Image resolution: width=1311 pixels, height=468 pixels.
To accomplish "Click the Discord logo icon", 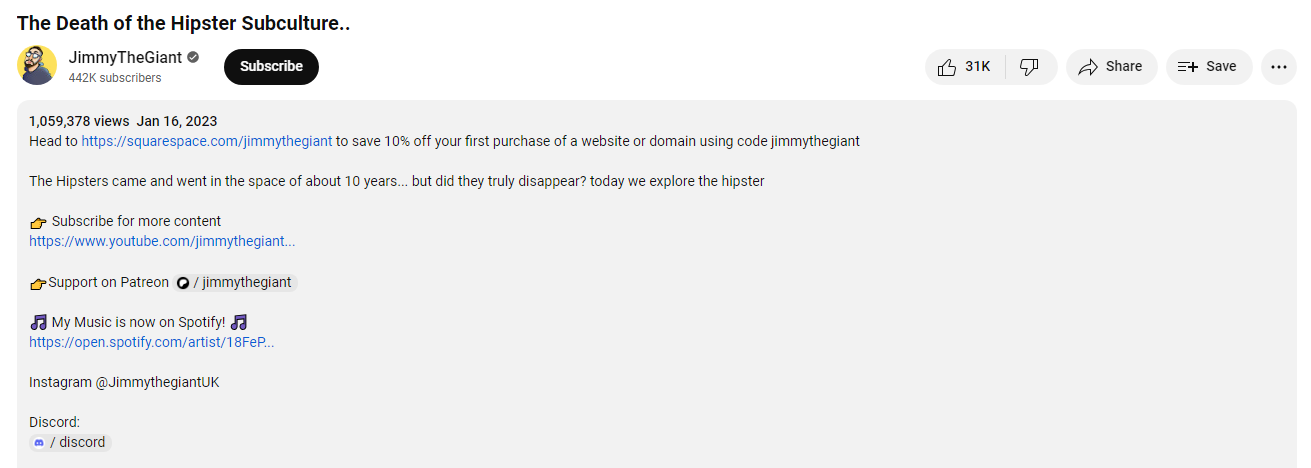I will 39,443.
